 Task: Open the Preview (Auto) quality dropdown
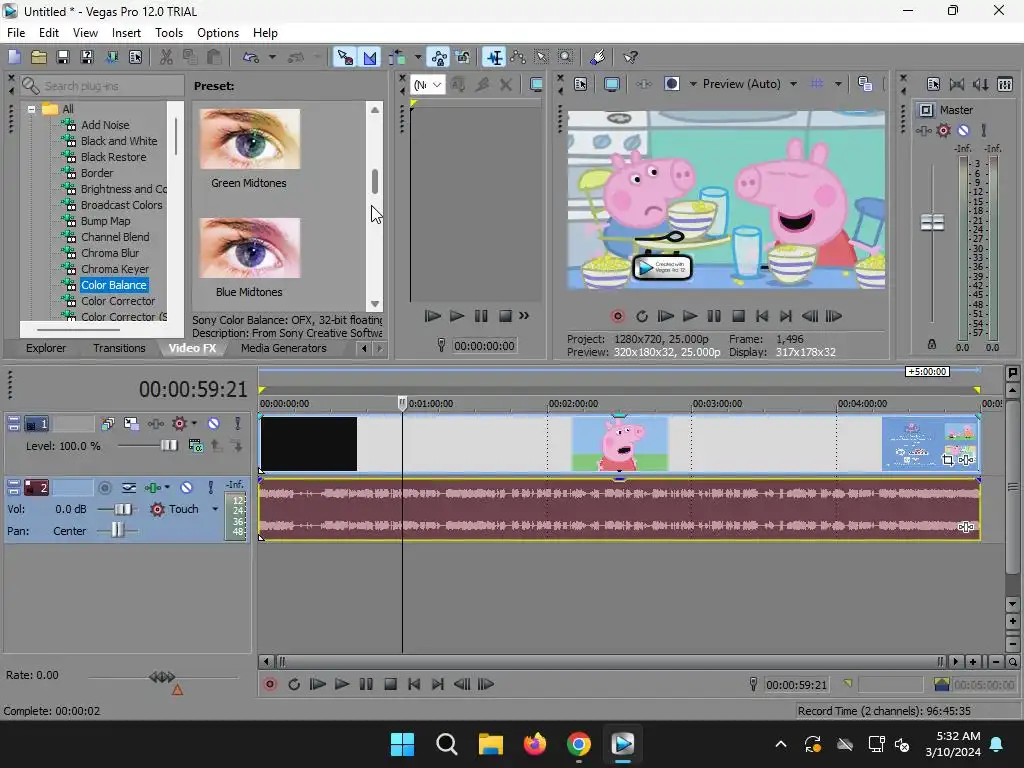click(793, 84)
